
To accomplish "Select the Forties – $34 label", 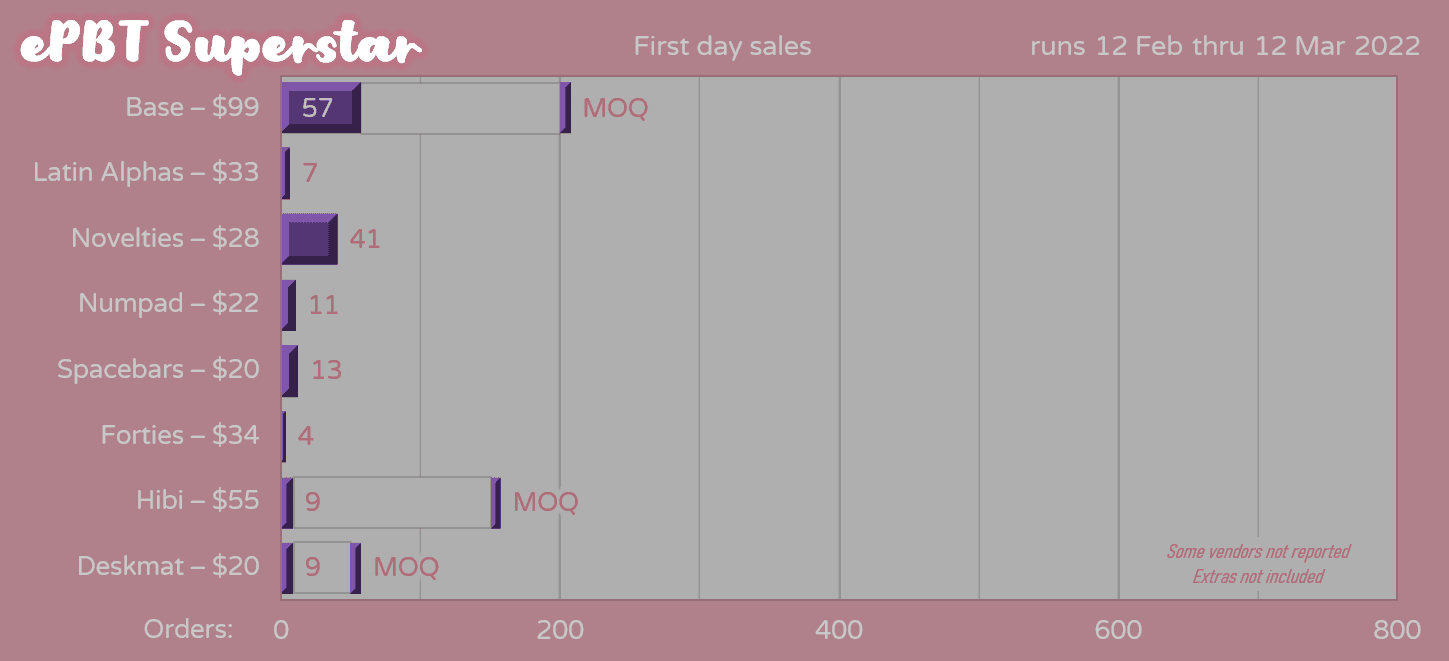I will 180,436.
